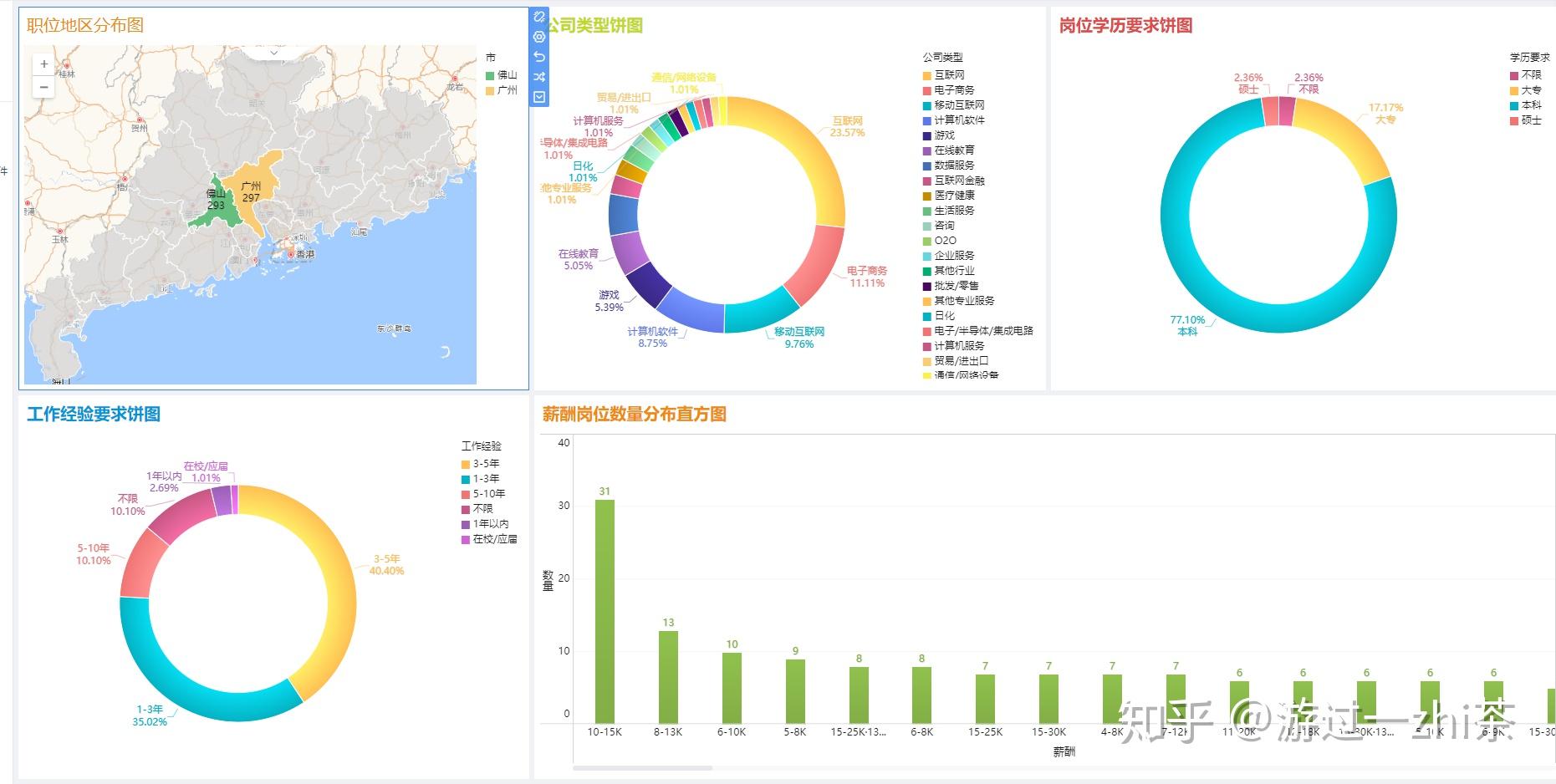Image resolution: width=1556 pixels, height=784 pixels.
Task: Open the settings gear in the blue toolbar
Action: [x=540, y=35]
